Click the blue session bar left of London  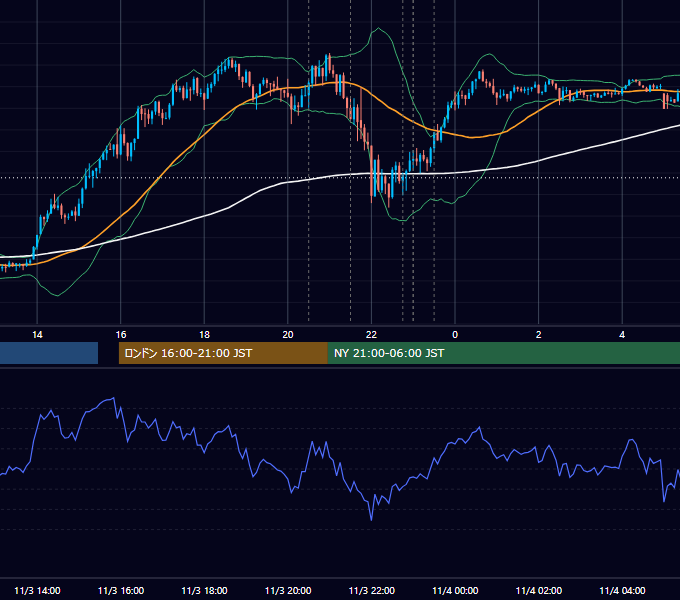(49, 353)
